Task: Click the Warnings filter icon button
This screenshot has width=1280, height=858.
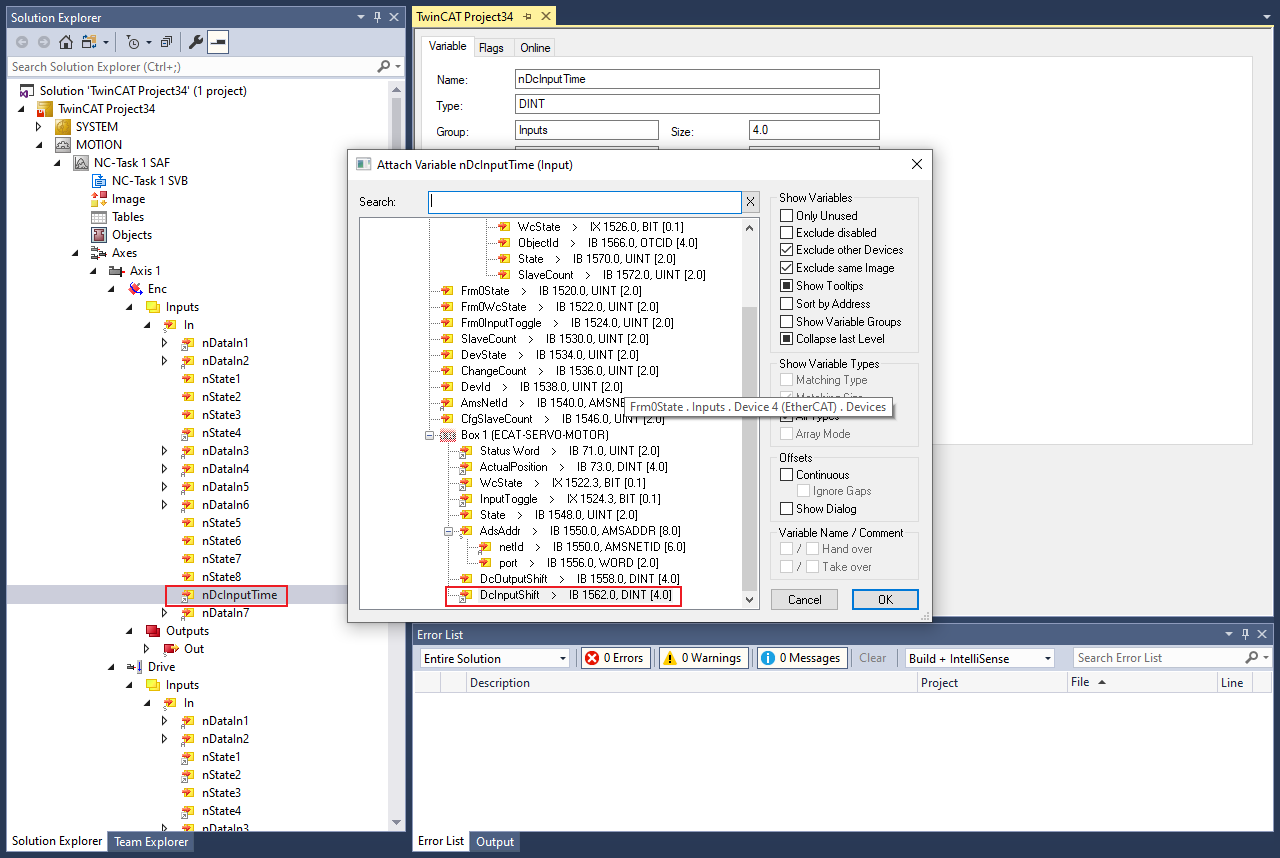Action: (x=703, y=658)
